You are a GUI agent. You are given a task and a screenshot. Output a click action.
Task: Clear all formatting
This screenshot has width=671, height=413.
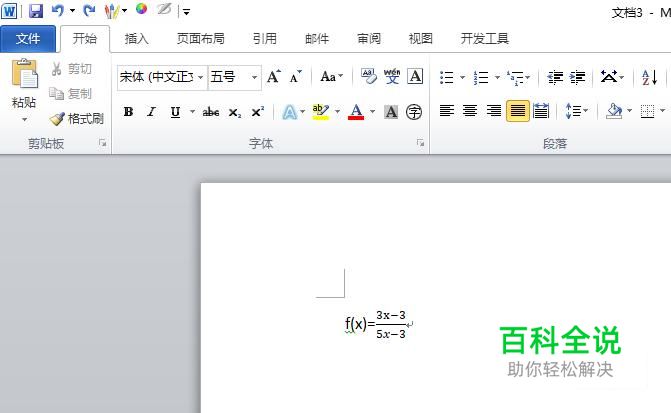(368, 77)
